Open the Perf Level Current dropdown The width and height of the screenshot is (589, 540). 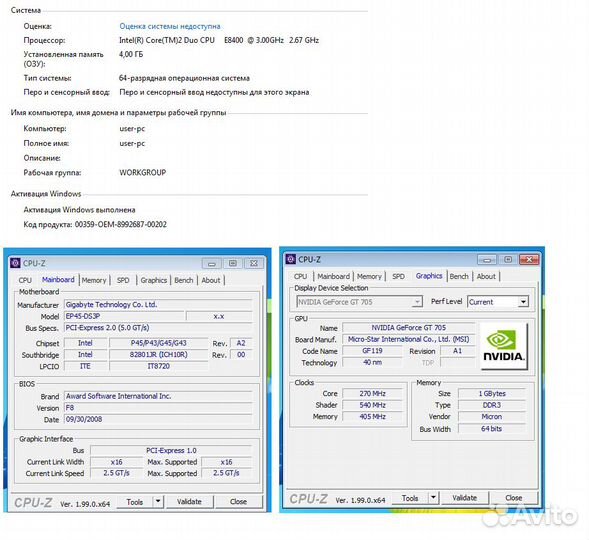[523, 302]
